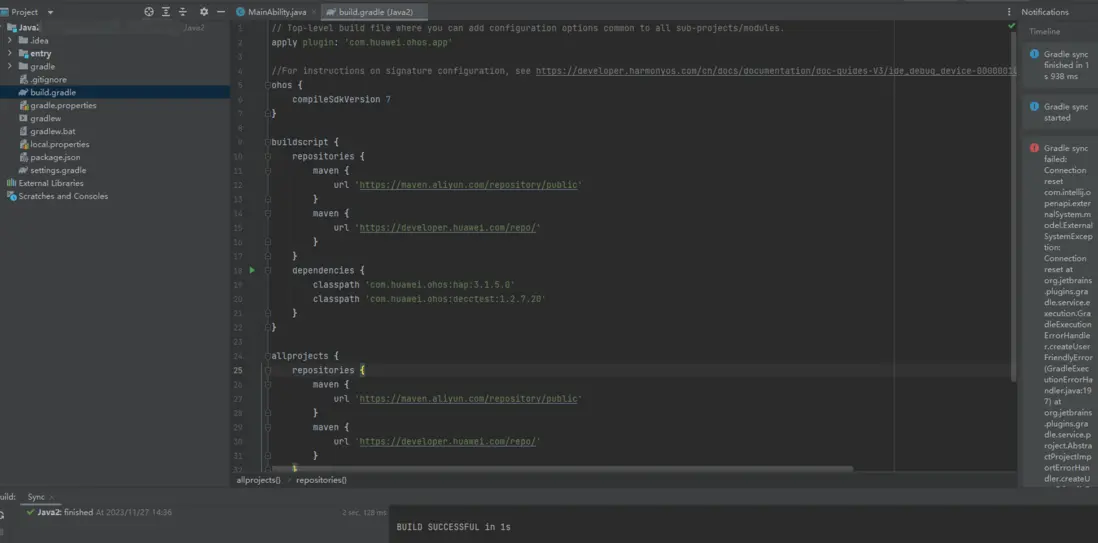Click red error icon of sync failed notification

click(1034, 148)
